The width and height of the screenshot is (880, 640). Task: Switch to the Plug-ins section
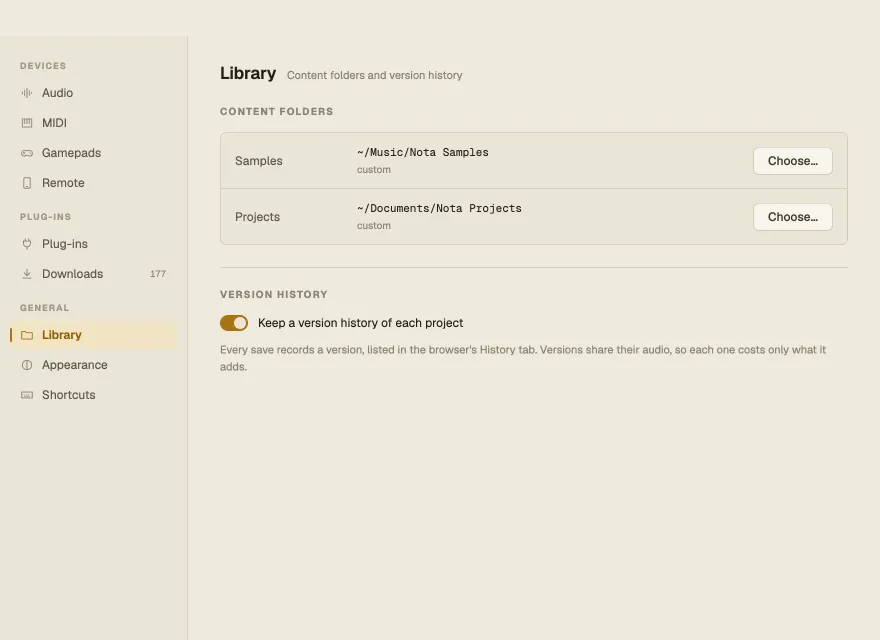[93, 244]
